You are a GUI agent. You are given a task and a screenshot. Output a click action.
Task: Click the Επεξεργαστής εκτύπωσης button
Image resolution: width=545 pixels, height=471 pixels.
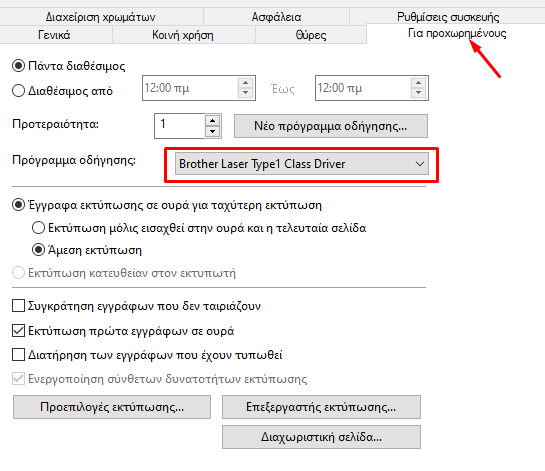tap(321, 407)
